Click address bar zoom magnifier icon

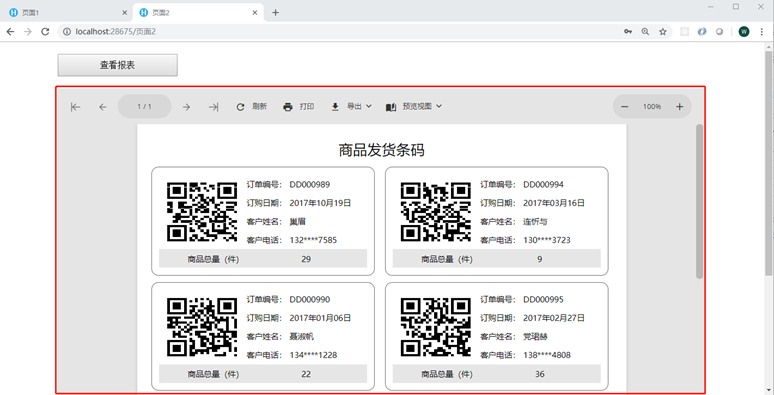[x=645, y=32]
